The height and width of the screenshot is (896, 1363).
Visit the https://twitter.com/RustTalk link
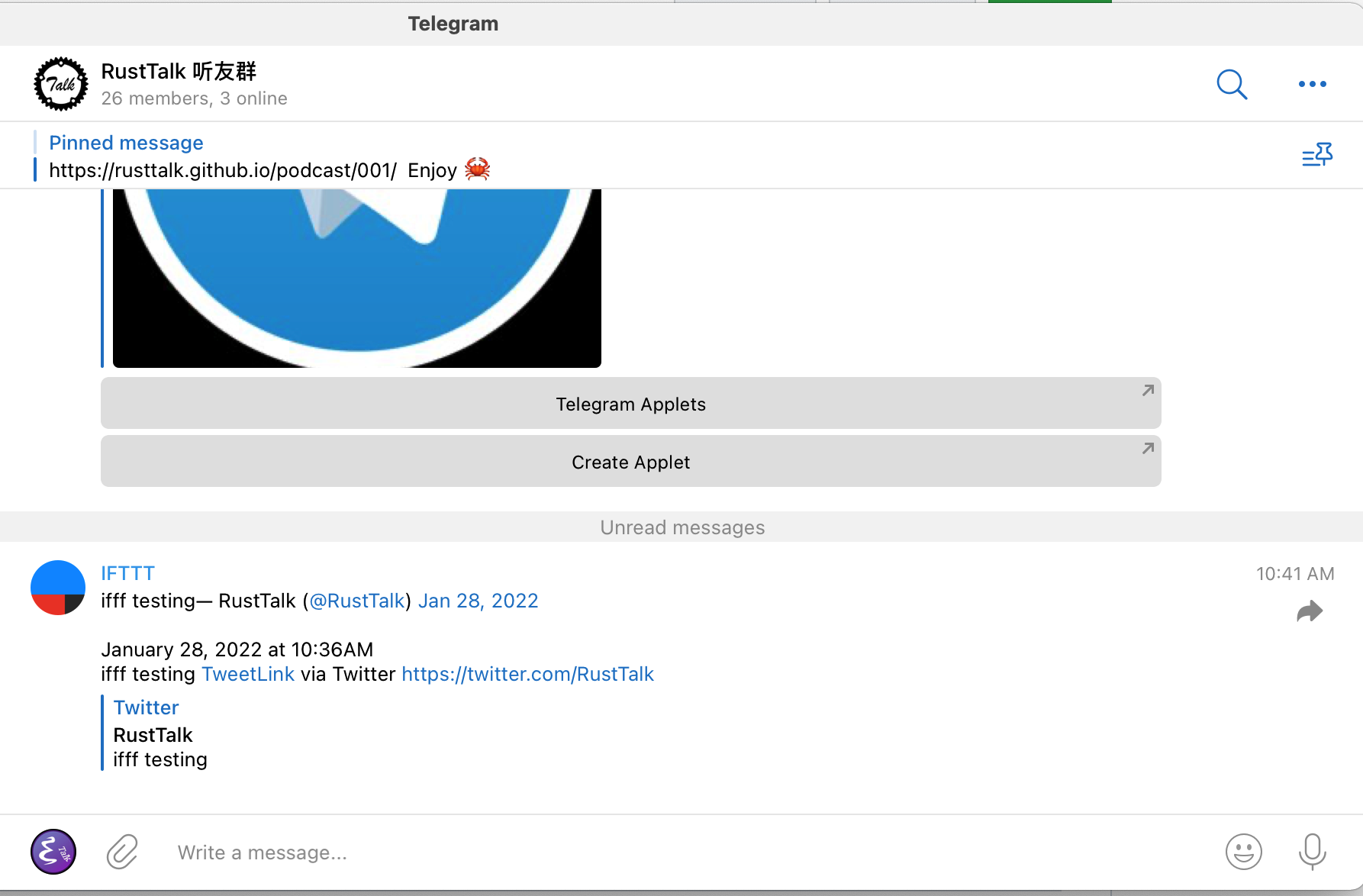[528, 674]
